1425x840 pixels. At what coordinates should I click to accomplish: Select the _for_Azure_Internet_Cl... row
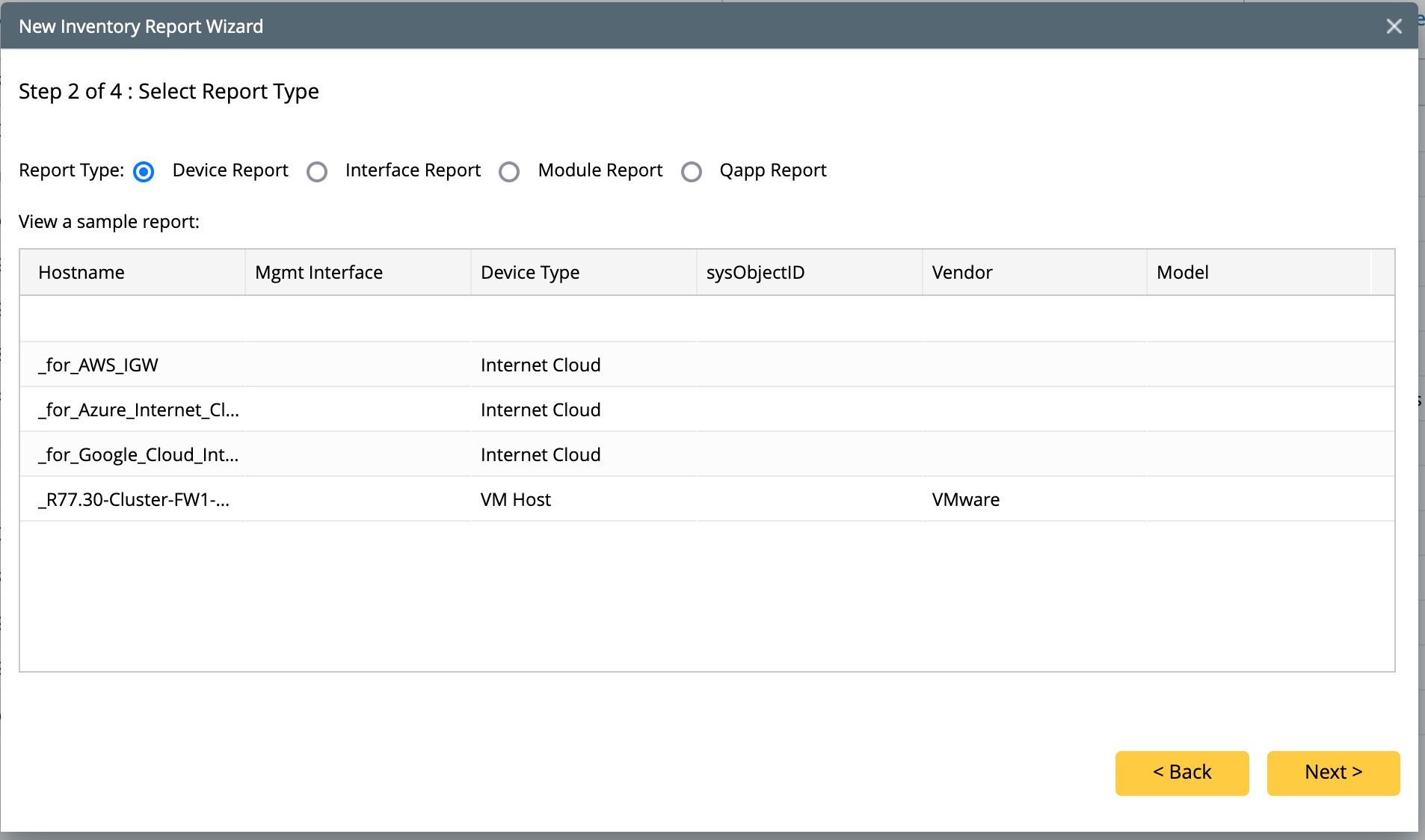point(138,410)
